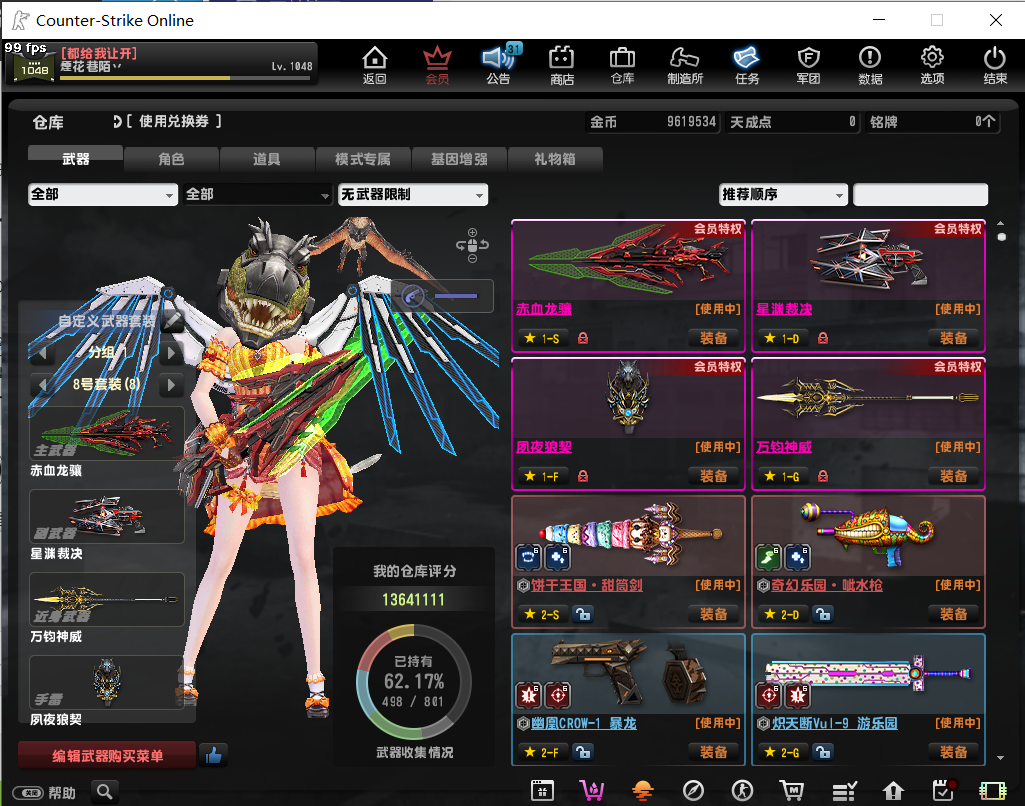Click the calendar check icon
The width and height of the screenshot is (1025, 806).
pyautogui.click(x=943, y=791)
